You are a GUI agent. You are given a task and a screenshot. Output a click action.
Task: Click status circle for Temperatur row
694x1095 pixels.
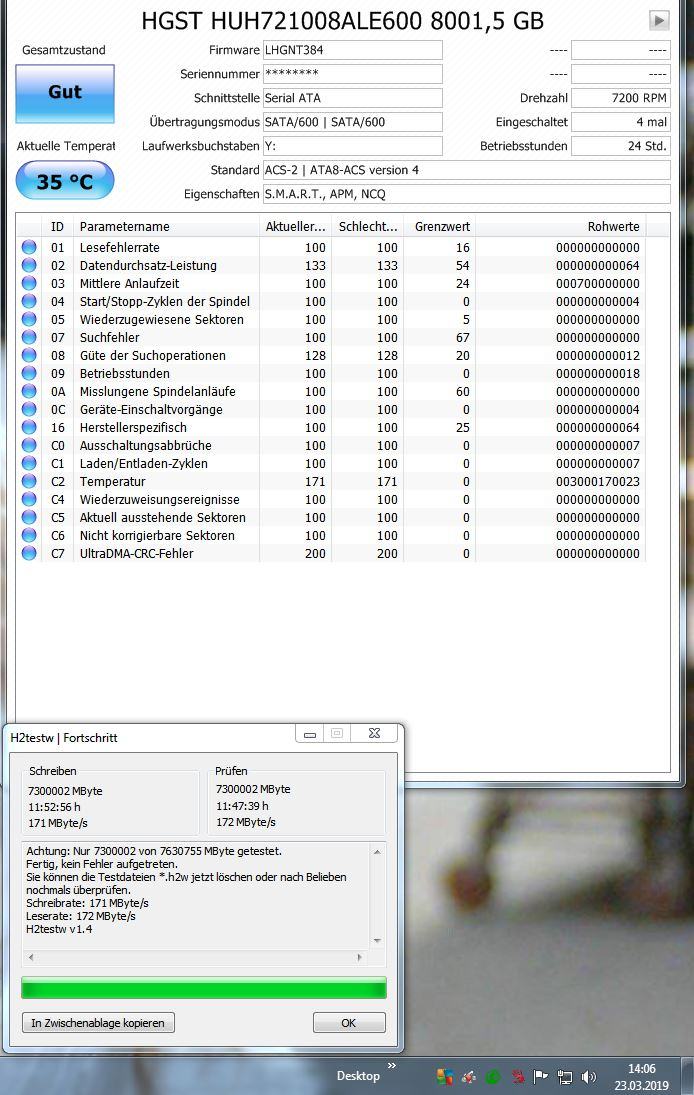[x=29, y=481]
